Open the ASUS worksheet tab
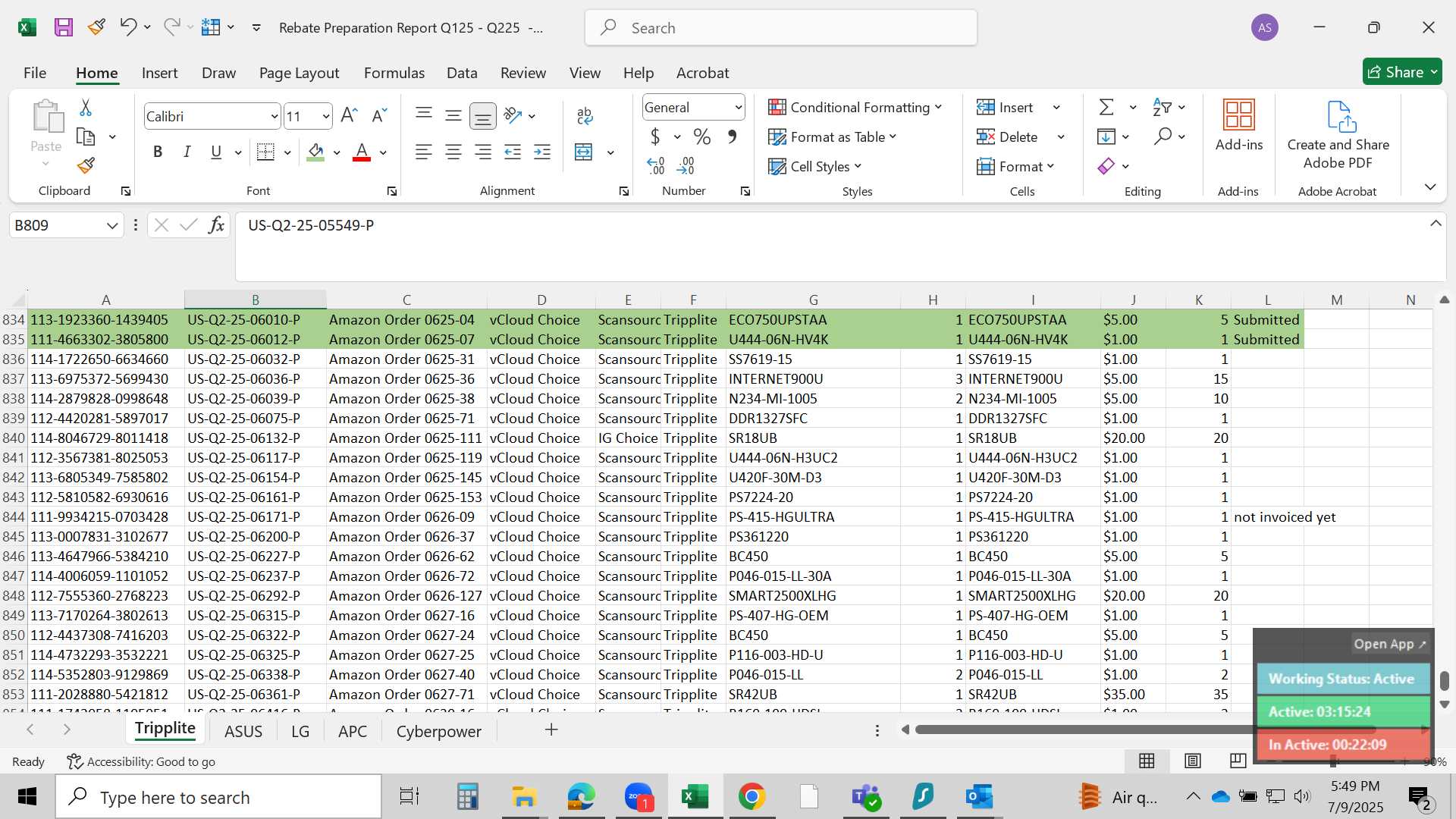Screen dimensions: 1456x819 point(243,731)
